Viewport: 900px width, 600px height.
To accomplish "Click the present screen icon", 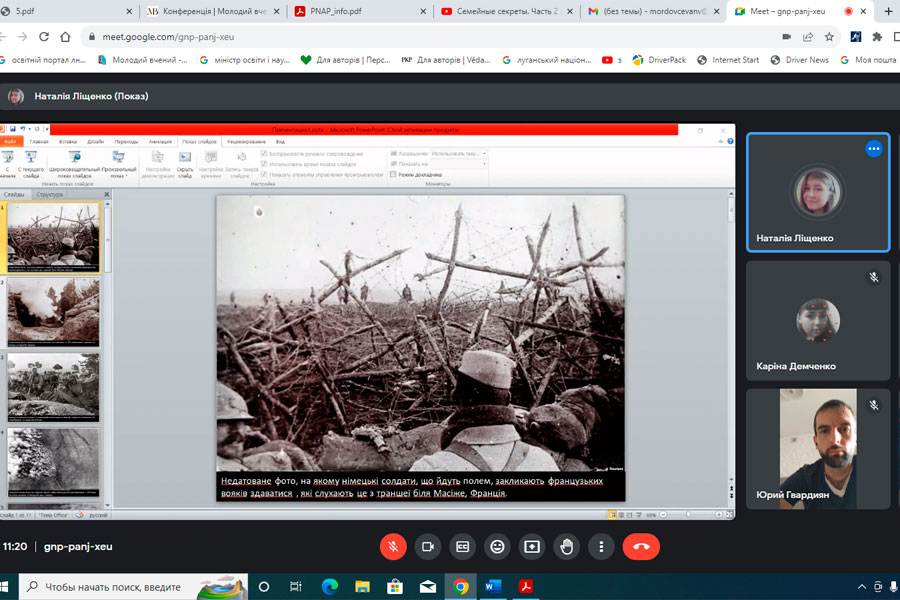I will 532,547.
